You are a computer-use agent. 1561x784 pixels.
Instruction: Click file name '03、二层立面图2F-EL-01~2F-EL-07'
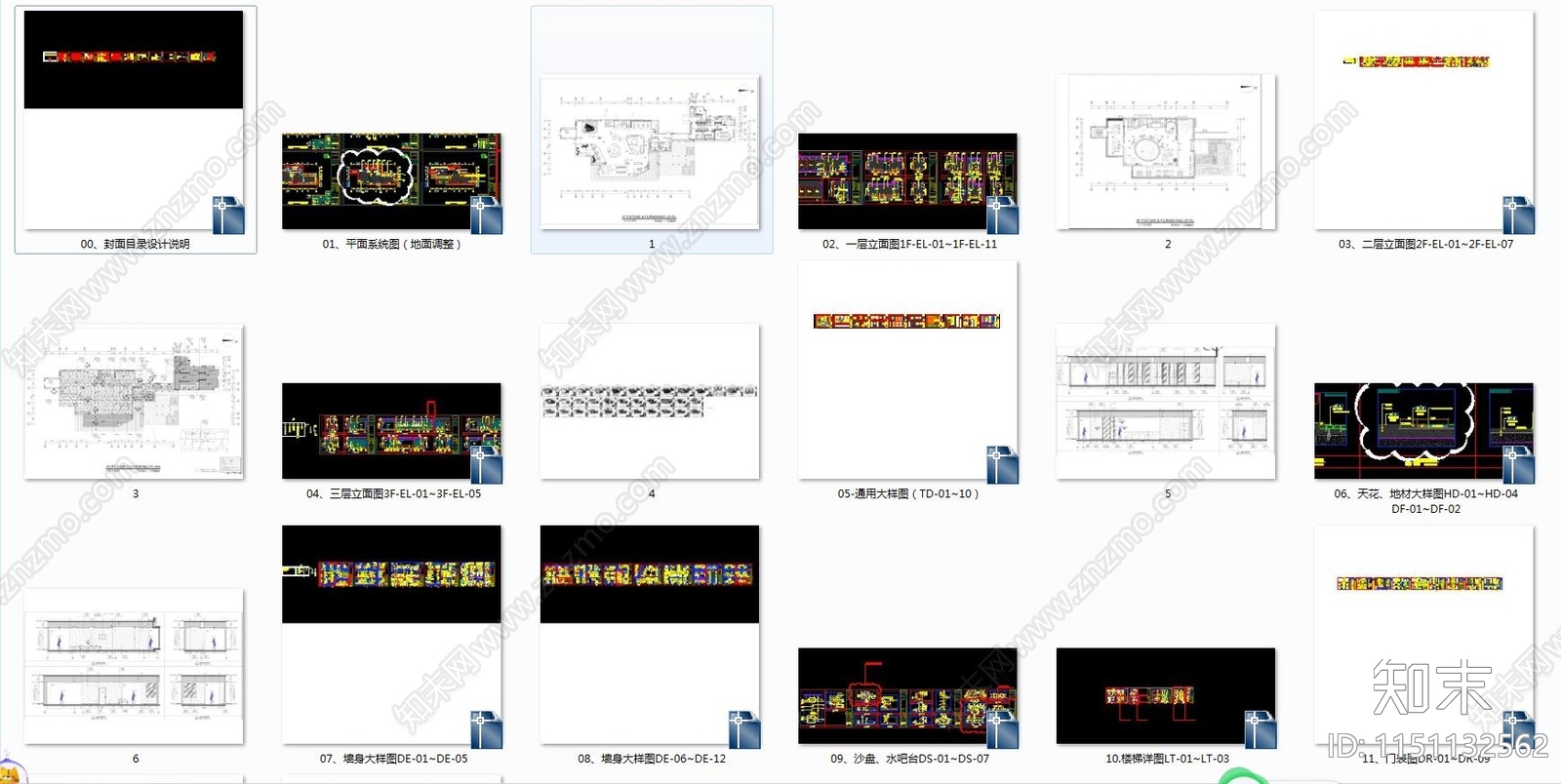point(1425,244)
